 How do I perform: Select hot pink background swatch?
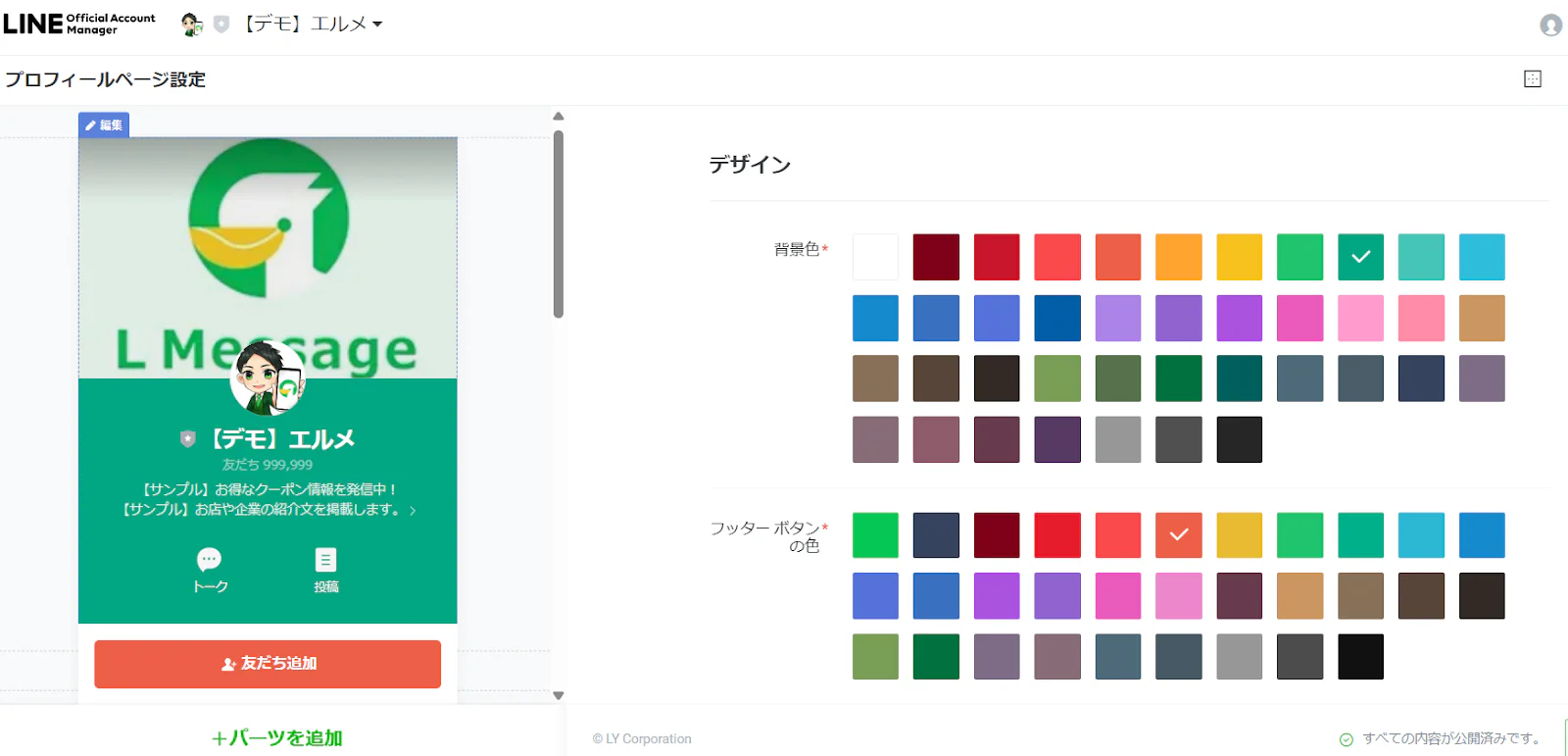coord(1300,318)
